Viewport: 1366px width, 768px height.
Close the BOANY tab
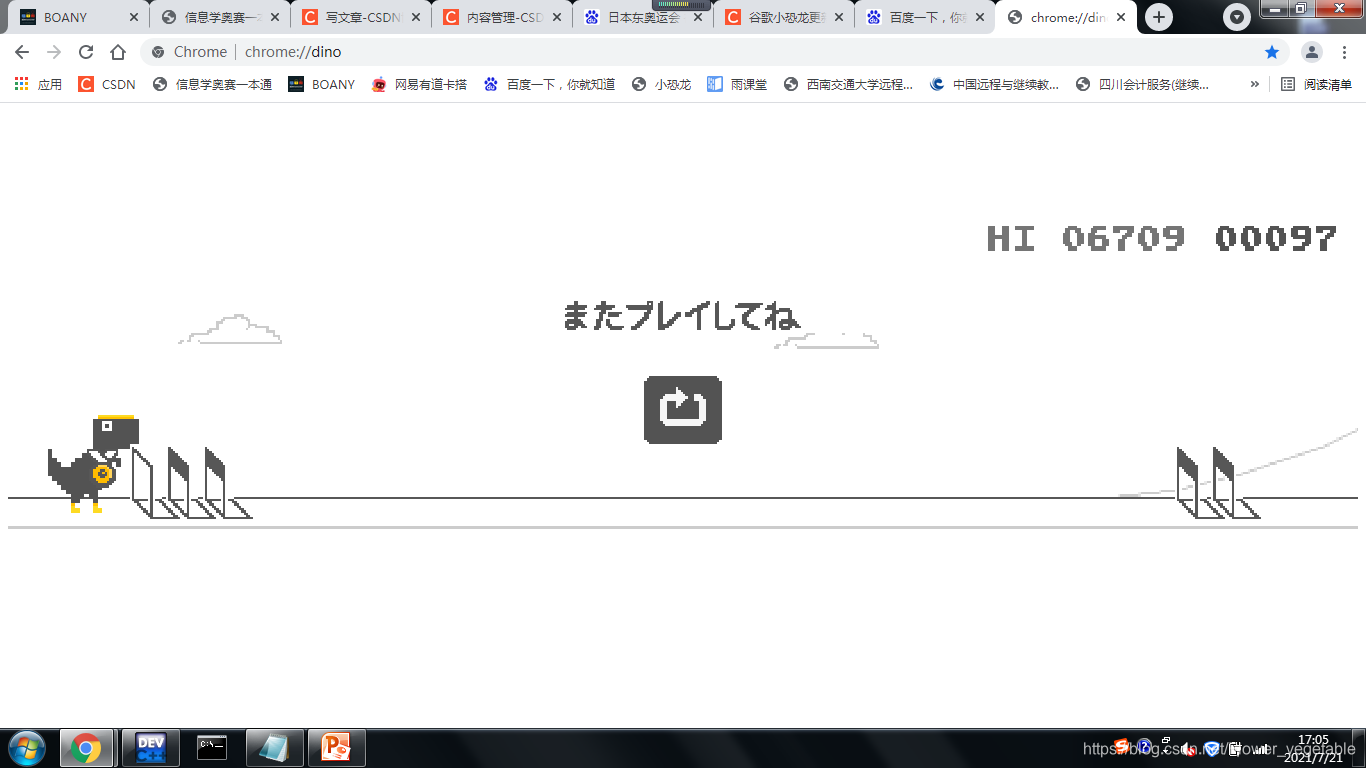134,17
